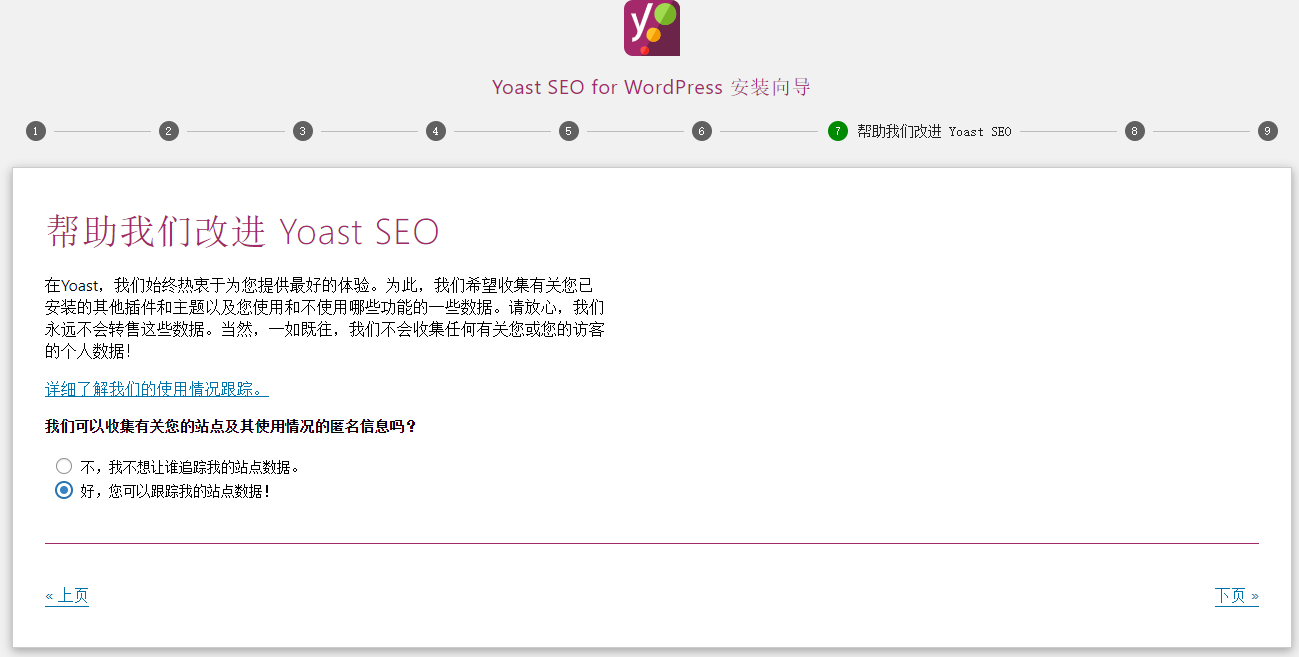Image resolution: width=1299 pixels, height=657 pixels.
Task: Click the paragraph starting '在Yoast，我们始终热衷于'
Action: (325, 319)
